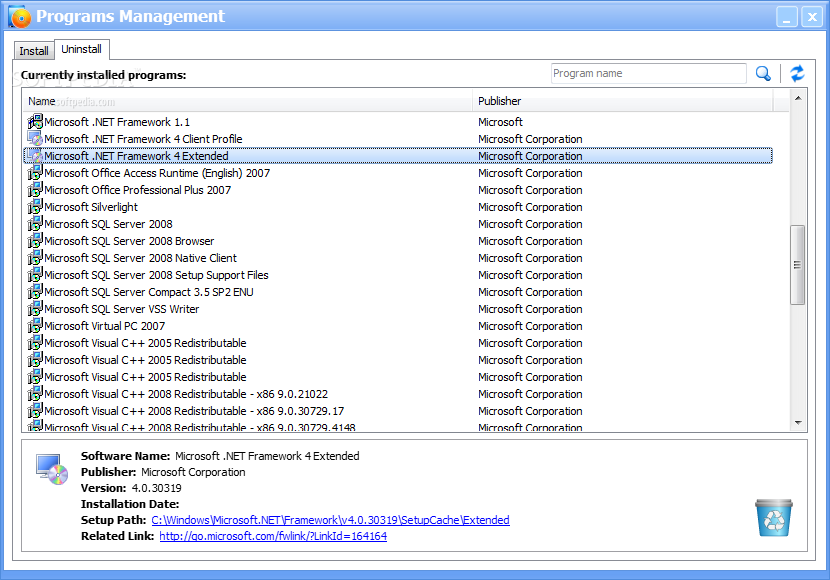Click the icon of SQL Server 2008 Native Client
The width and height of the screenshot is (830, 580).
(35, 258)
